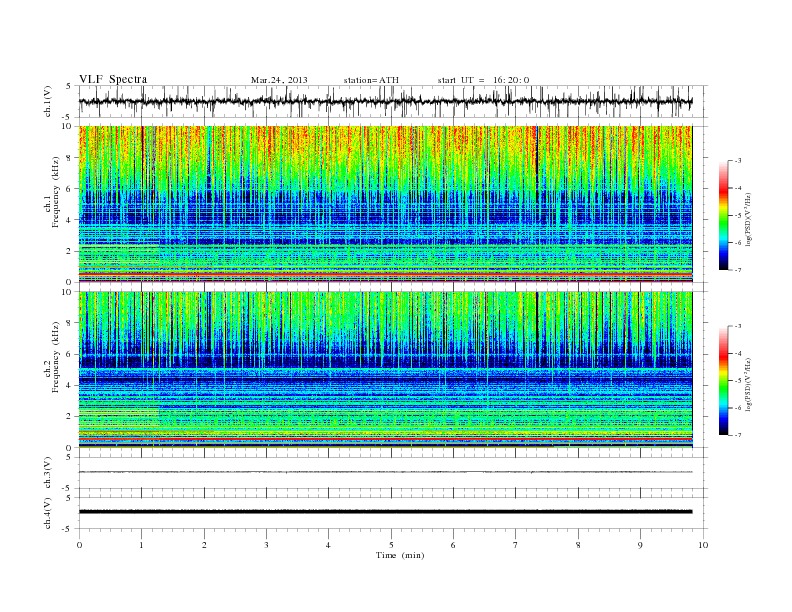
Task: Click the "5" tick label on time axis
Action: tap(391, 545)
